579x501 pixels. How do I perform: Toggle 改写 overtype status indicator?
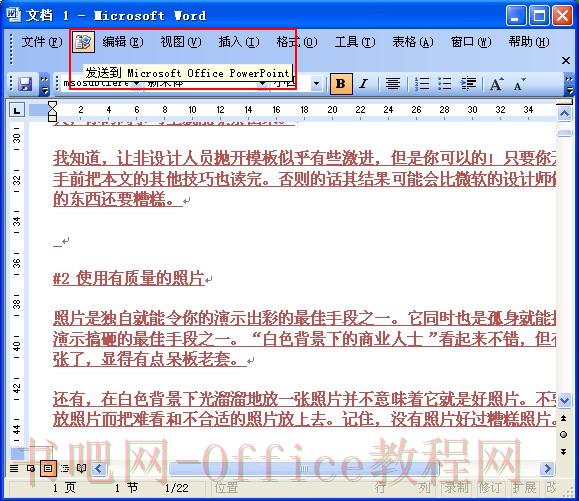[x=552, y=488]
